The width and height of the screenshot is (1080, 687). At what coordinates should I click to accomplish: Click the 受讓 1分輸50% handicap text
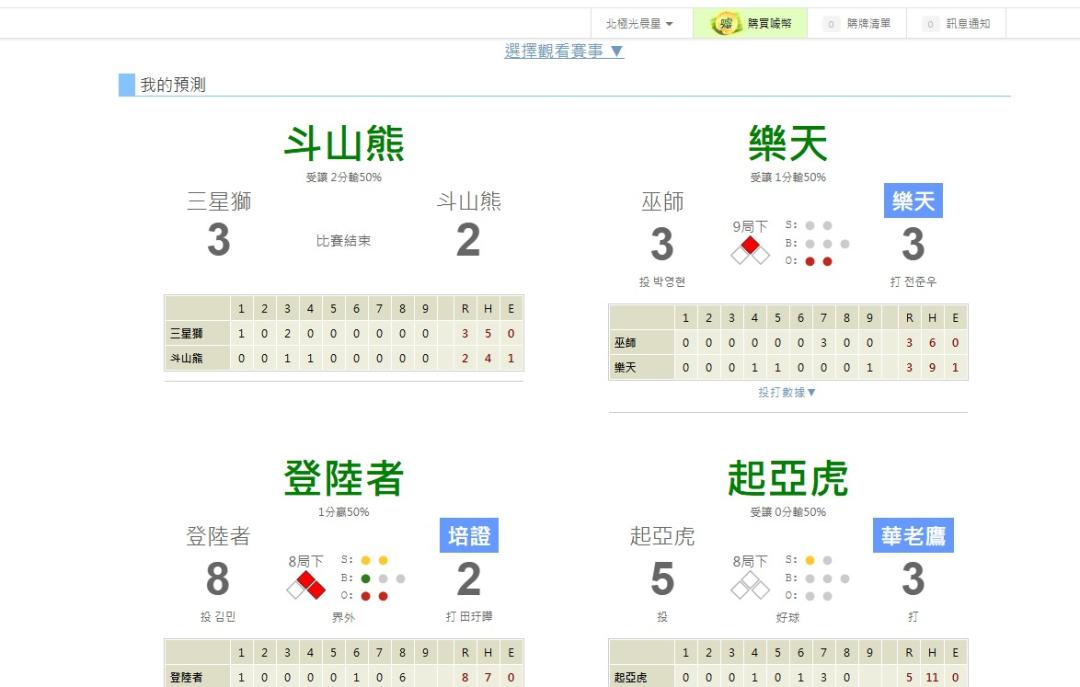(788, 177)
